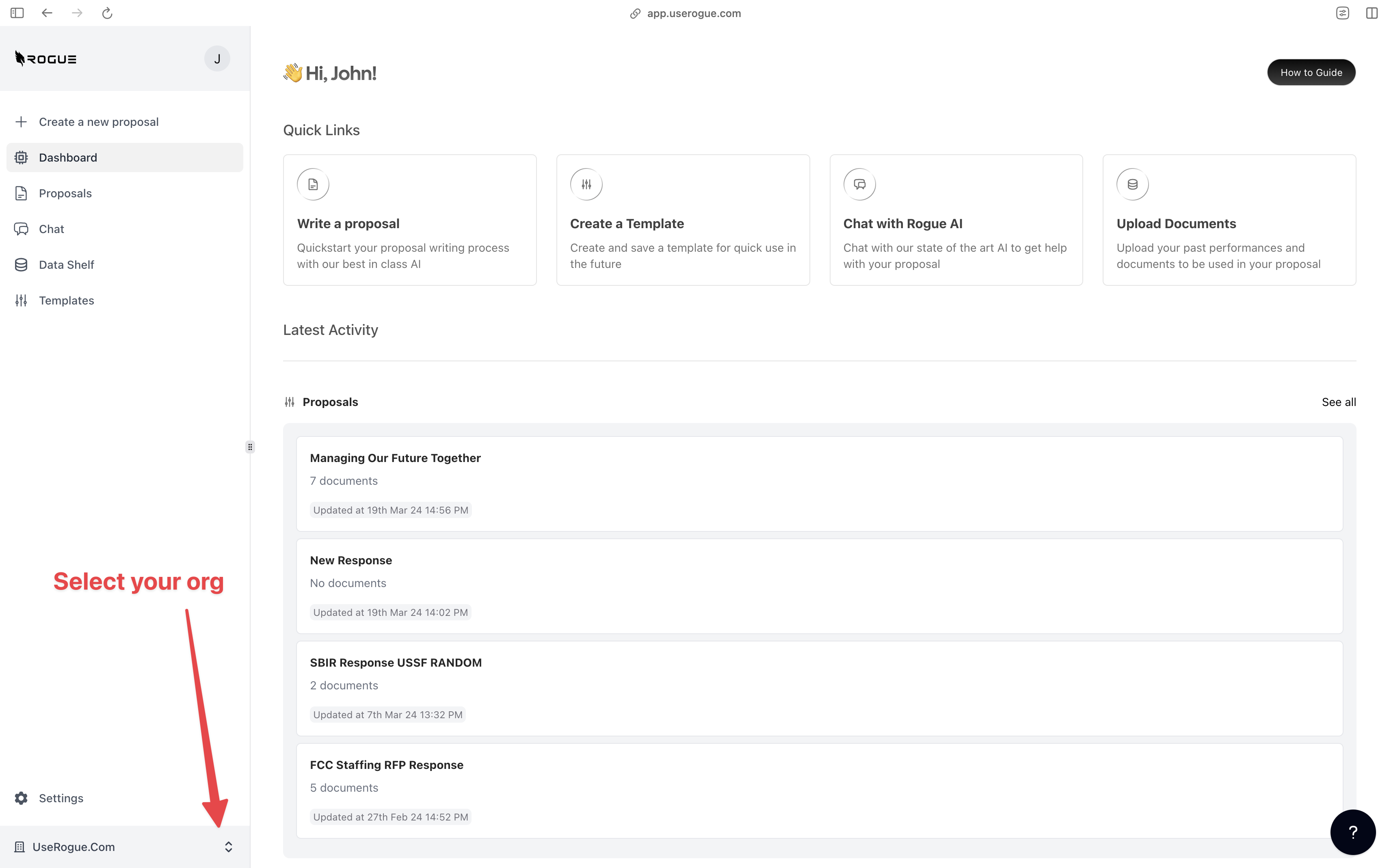Expand the UseRogue.Com organization selector
Image resolution: width=1389 pixels, height=868 pixels.
[x=74, y=847]
